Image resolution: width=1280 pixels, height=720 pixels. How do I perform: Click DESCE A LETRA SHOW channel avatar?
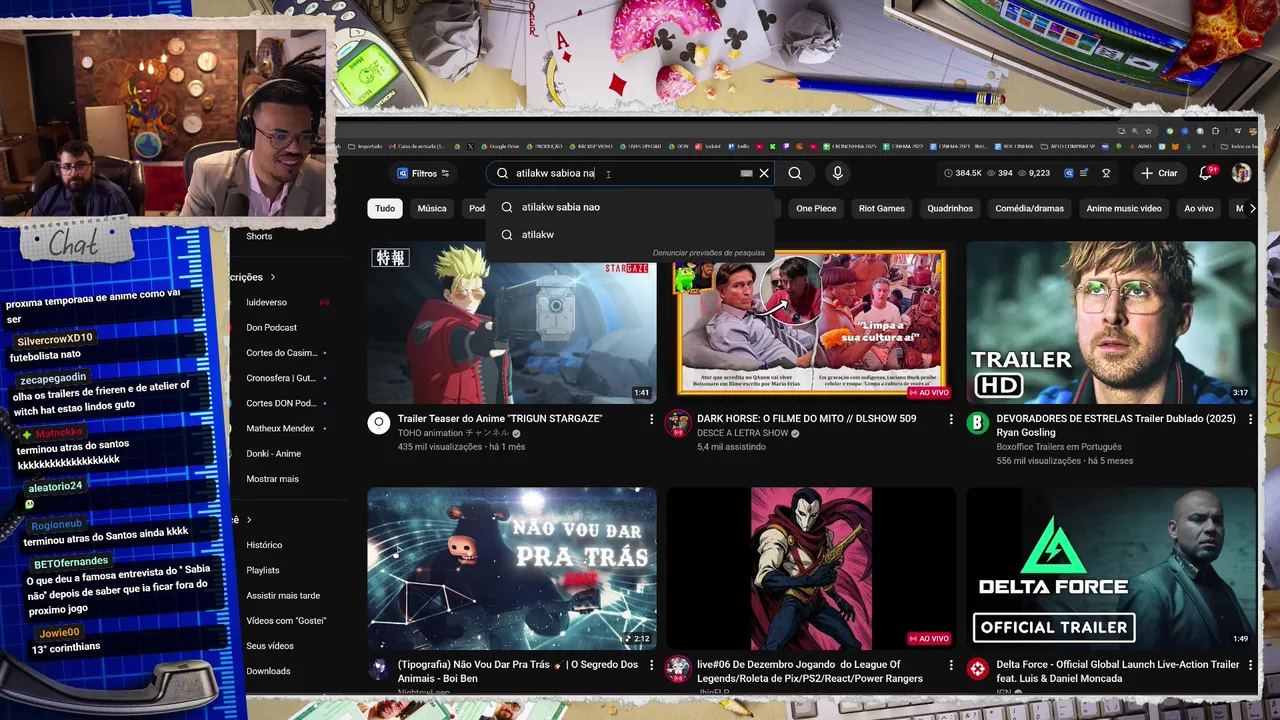coord(678,422)
